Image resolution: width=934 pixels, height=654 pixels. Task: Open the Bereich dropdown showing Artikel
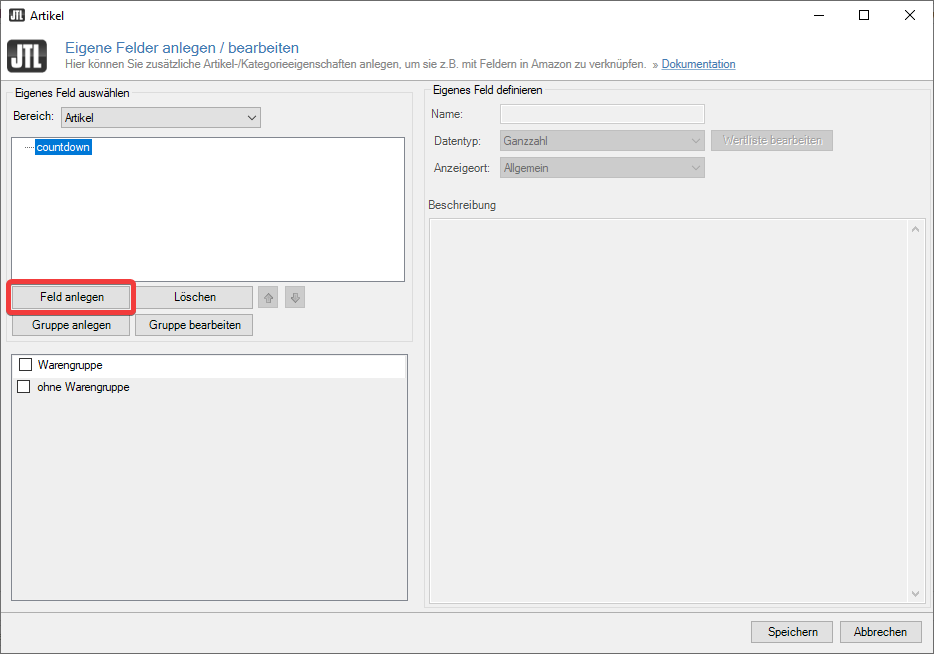pyautogui.click(x=161, y=117)
